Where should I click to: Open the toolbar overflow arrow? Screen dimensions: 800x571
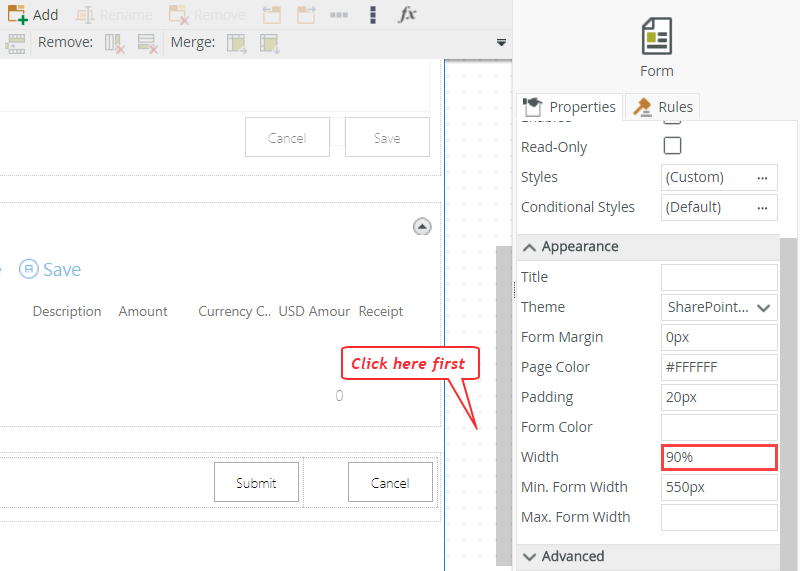(x=502, y=42)
